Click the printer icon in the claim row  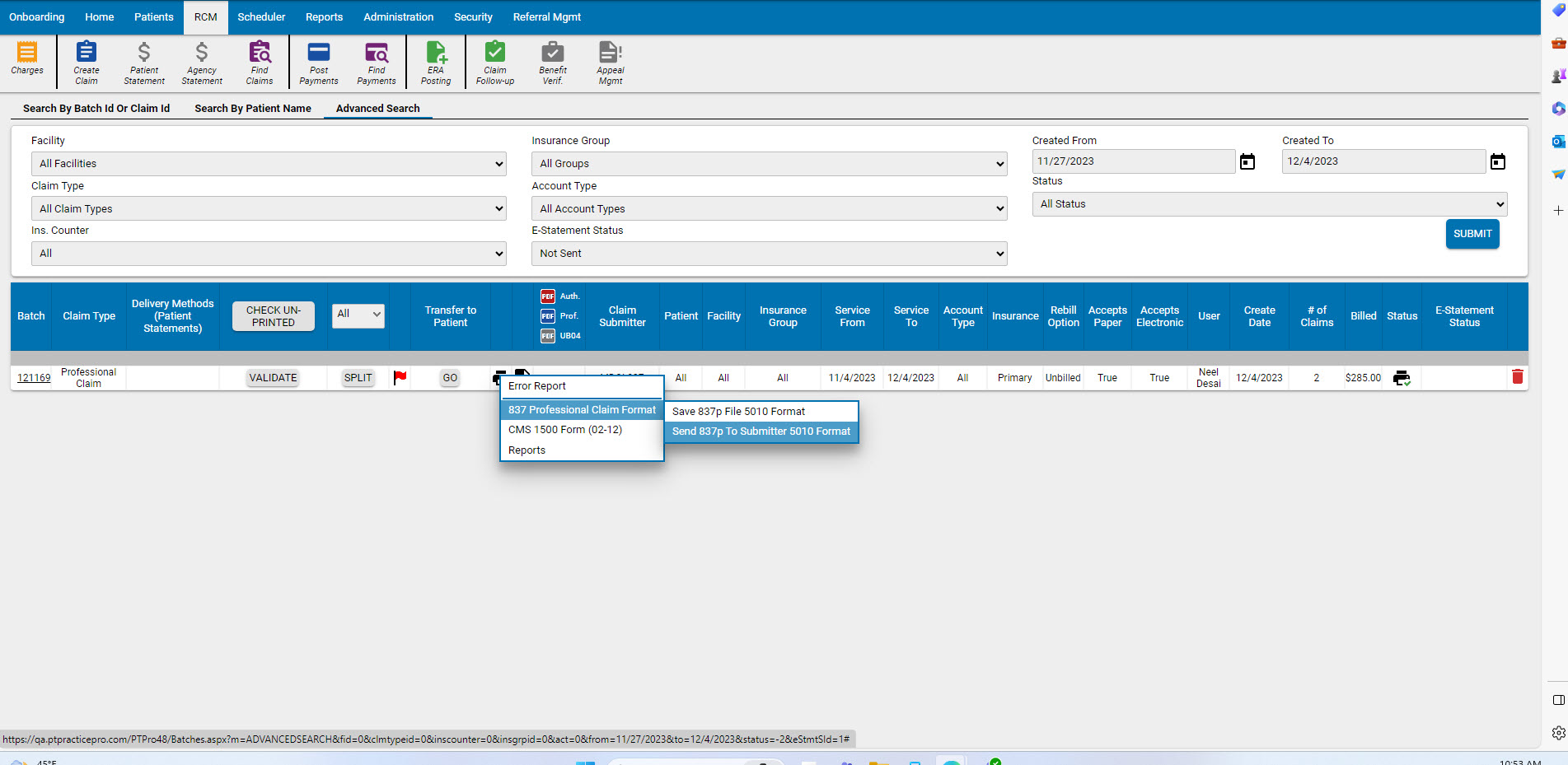[1402, 377]
